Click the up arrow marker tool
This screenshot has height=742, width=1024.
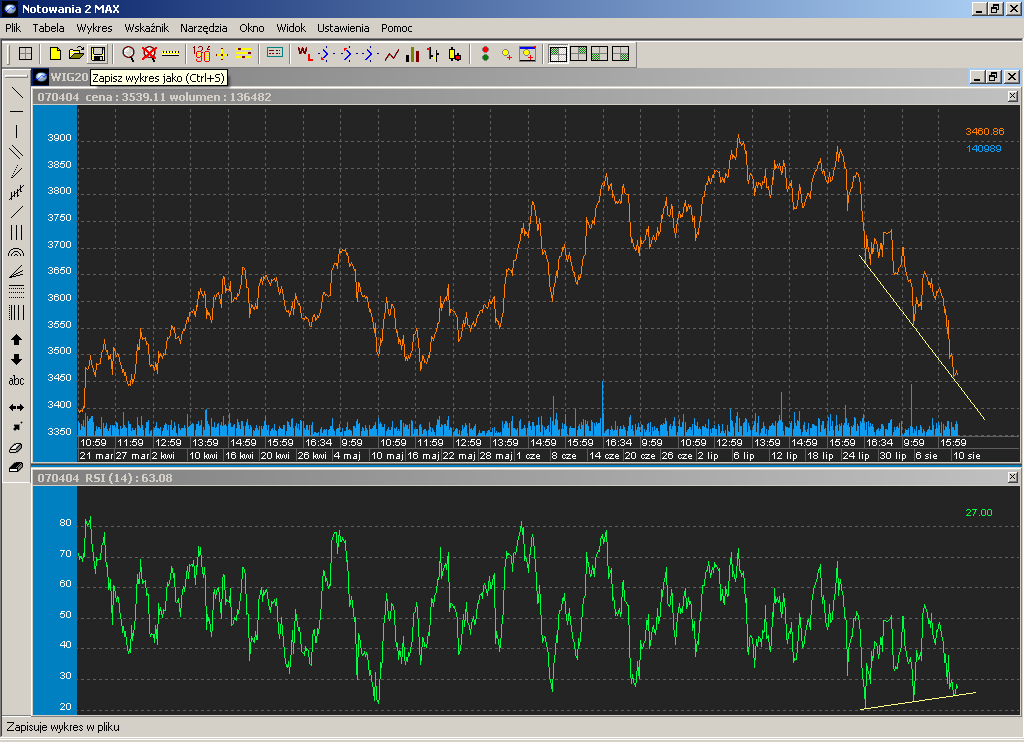(16, 340)
